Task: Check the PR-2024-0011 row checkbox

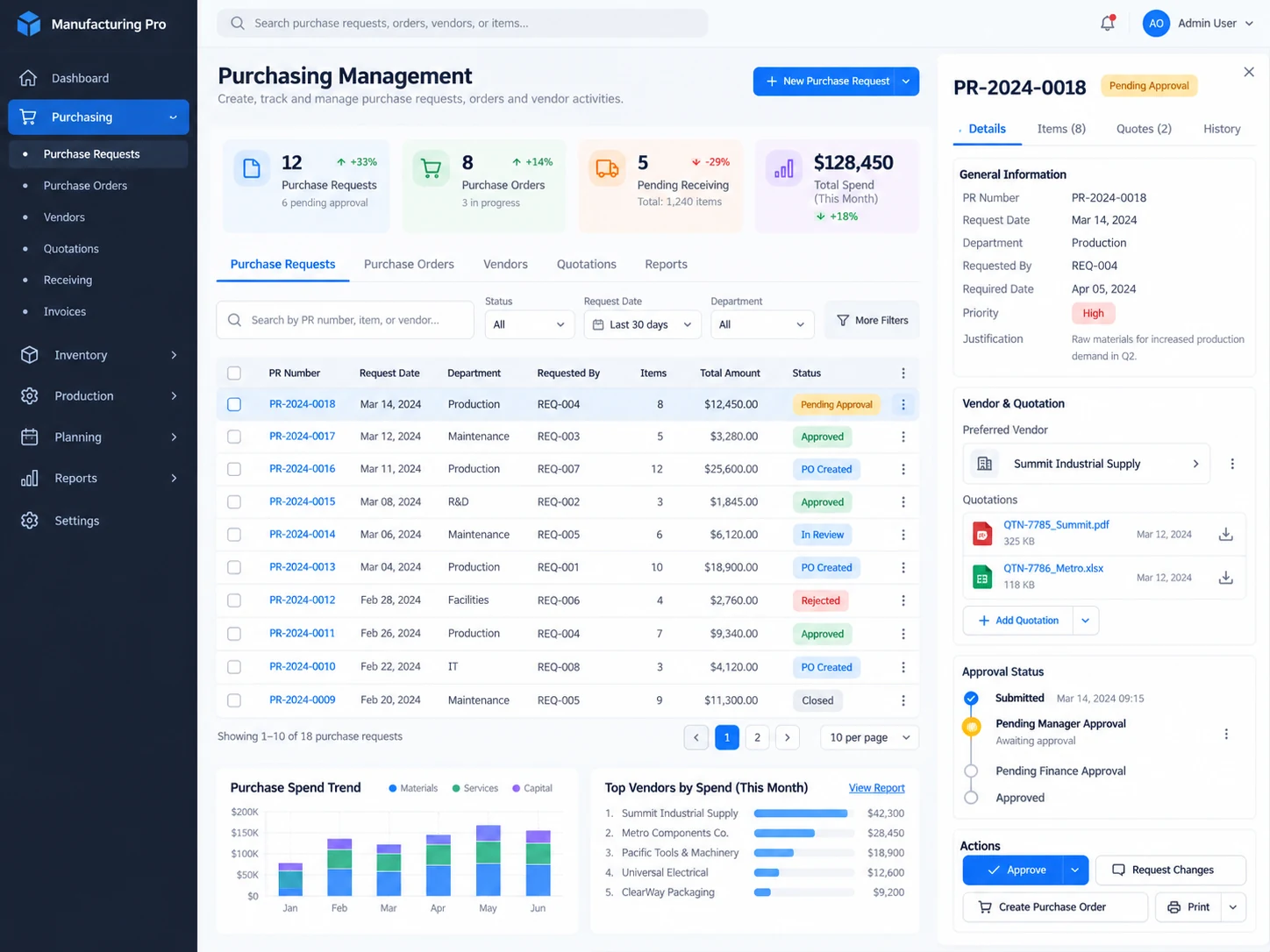Action: pyautogui.click(x=234, y=634)
